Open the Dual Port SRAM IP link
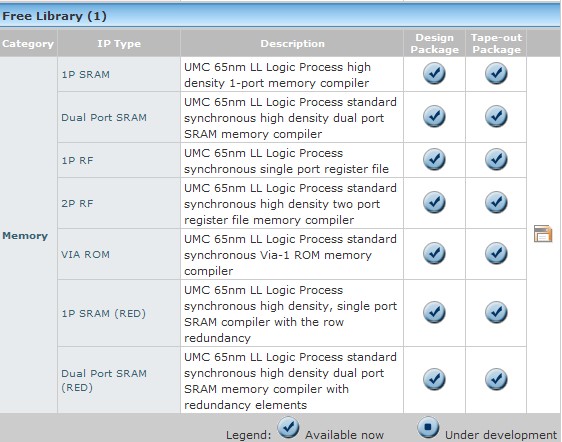 [x=104, y=117]
